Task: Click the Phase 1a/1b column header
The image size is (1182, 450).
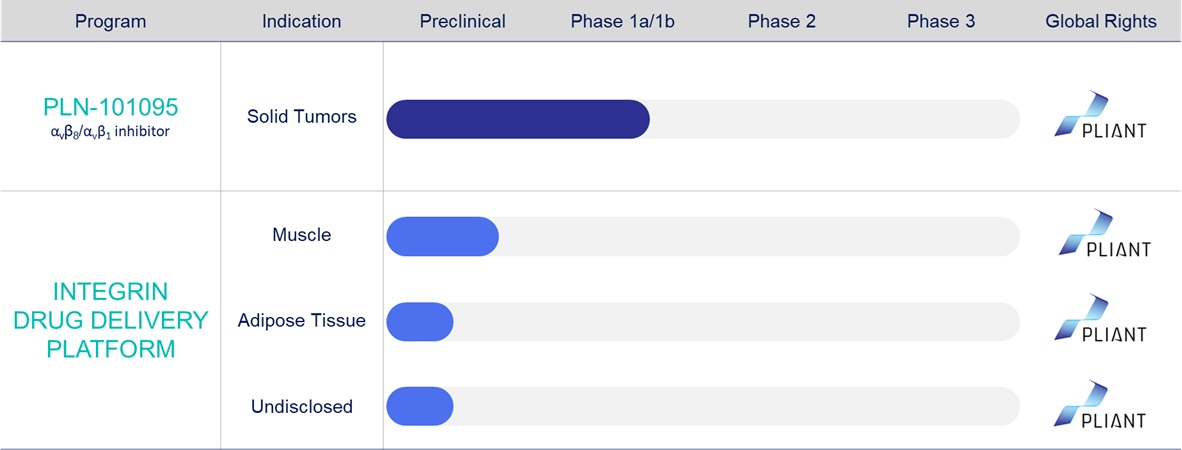Action: [623, 21]
